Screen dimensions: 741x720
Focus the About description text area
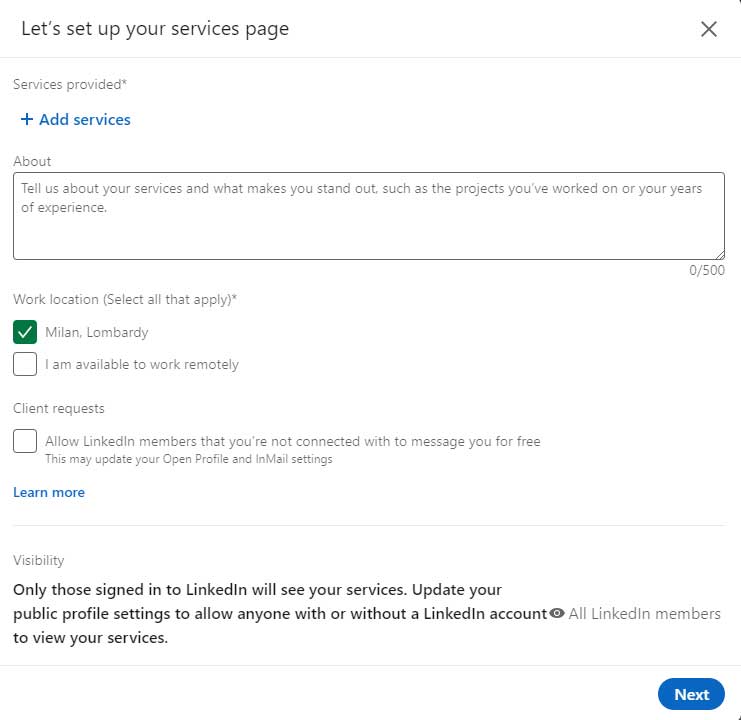tap(368, 215)
